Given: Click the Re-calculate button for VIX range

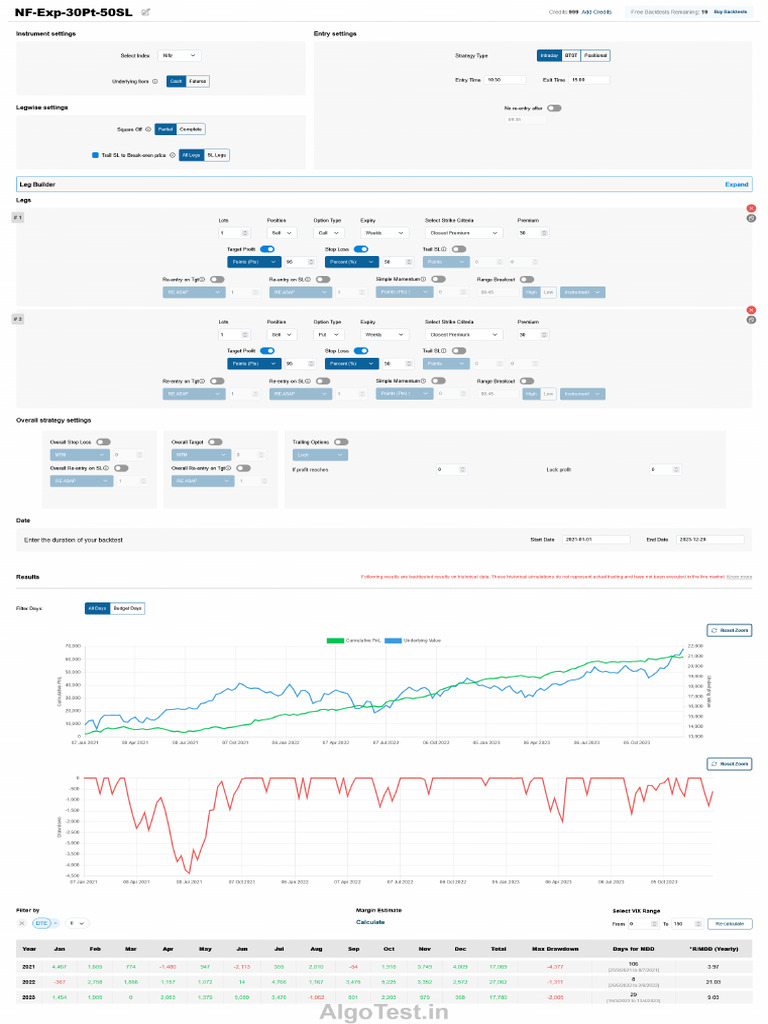Looking at the screenshot, I should pos(729,924).
